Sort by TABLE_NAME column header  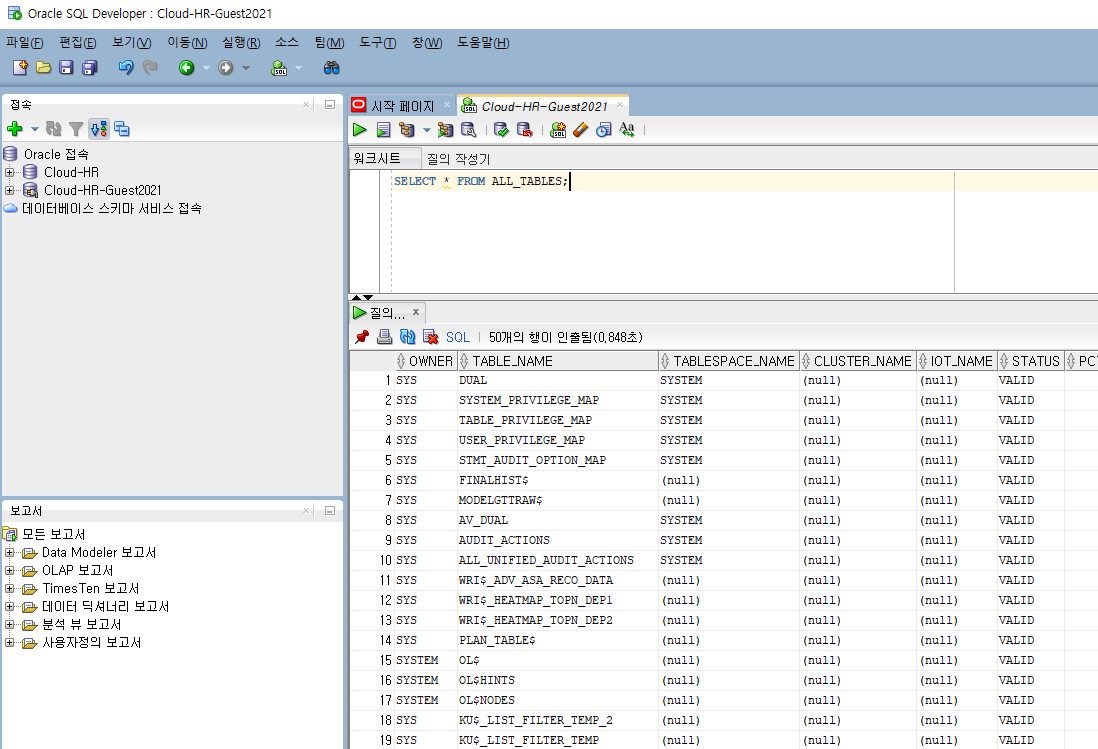pos(557,361)
